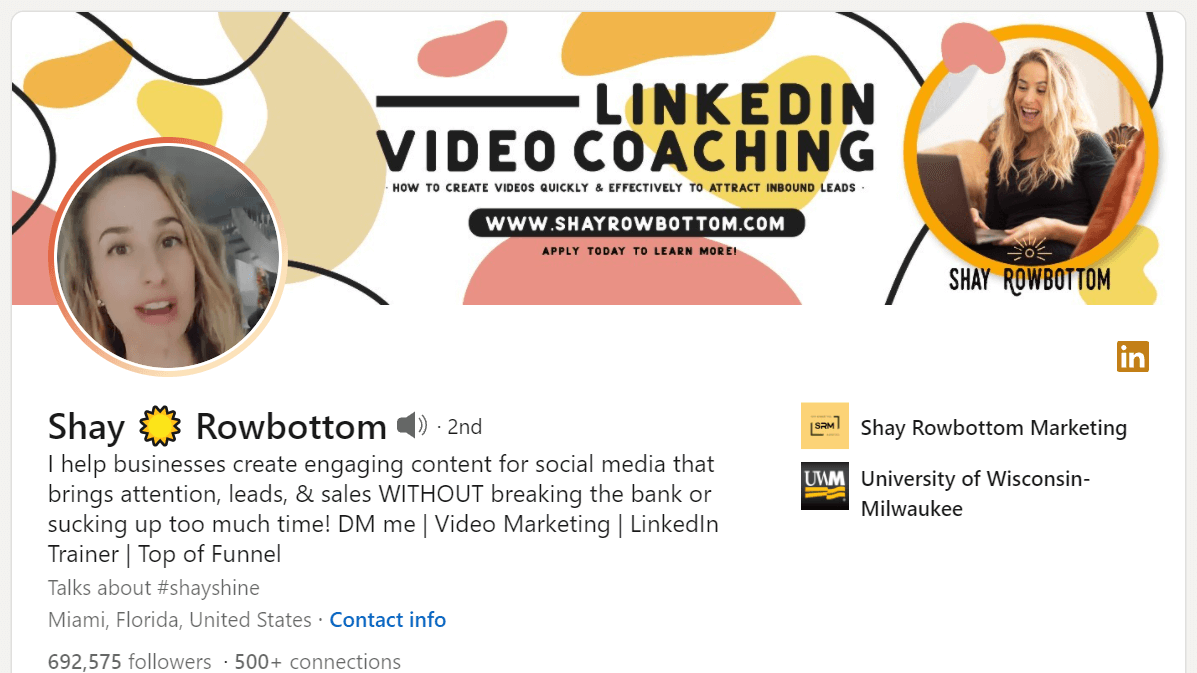The image size is (1197, 673).
Task: Play the name pronunciation speaker icon
Action: 411,425
